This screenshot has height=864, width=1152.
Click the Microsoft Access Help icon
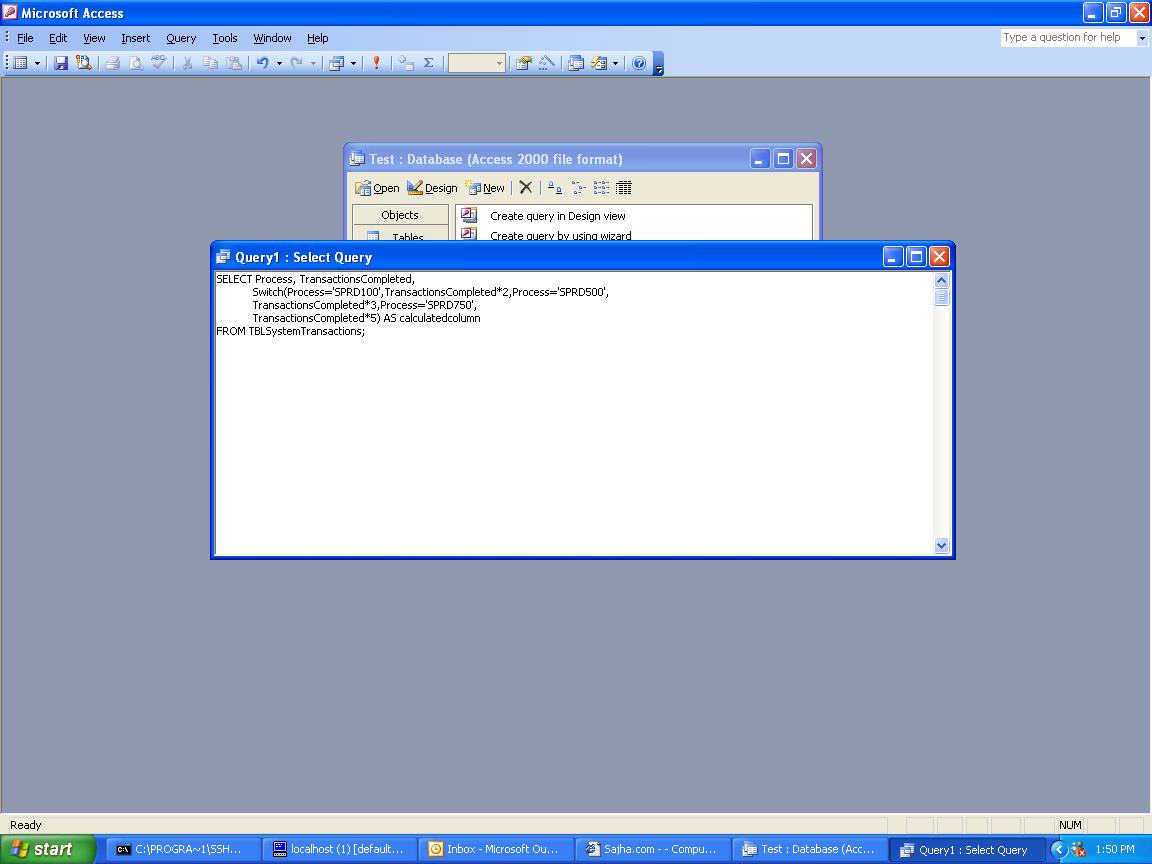[639, 63]
